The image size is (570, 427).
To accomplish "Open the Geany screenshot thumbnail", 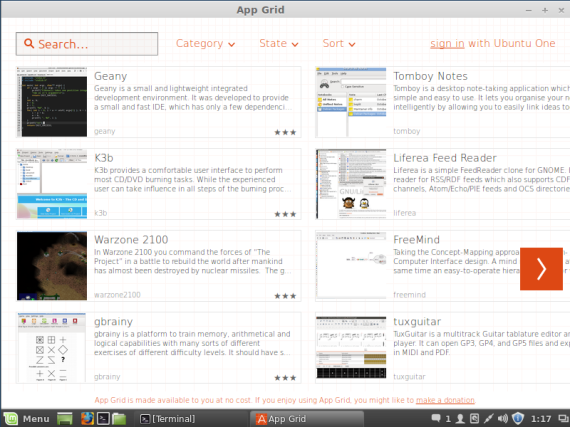I will click(52, 102).
